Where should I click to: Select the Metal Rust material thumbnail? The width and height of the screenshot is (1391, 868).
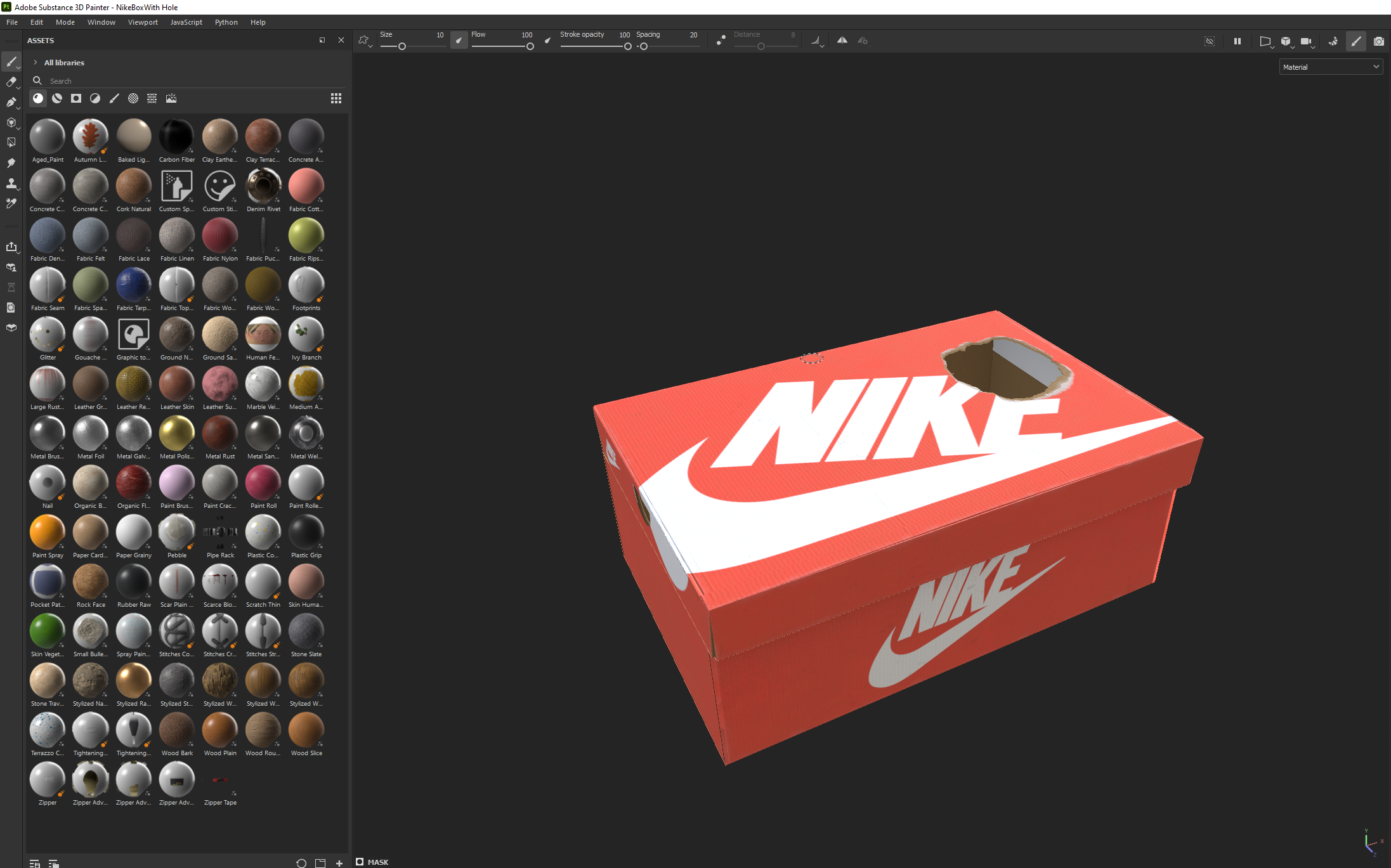[219, 434]
